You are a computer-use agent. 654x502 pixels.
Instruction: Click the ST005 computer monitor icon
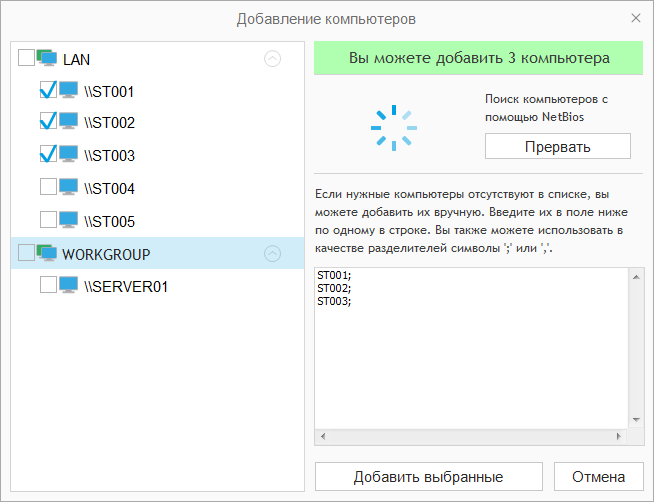69,220
